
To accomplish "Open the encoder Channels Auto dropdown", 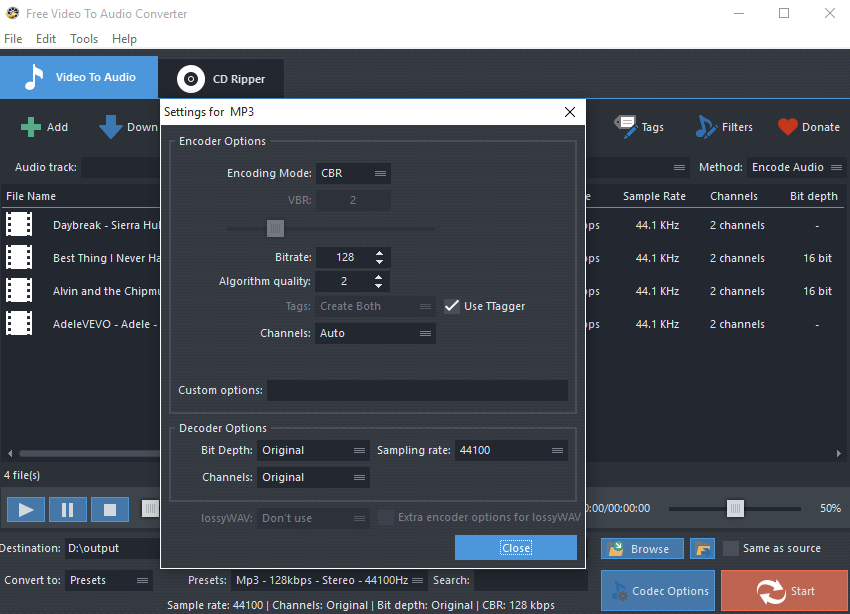I will click(375, 333).
